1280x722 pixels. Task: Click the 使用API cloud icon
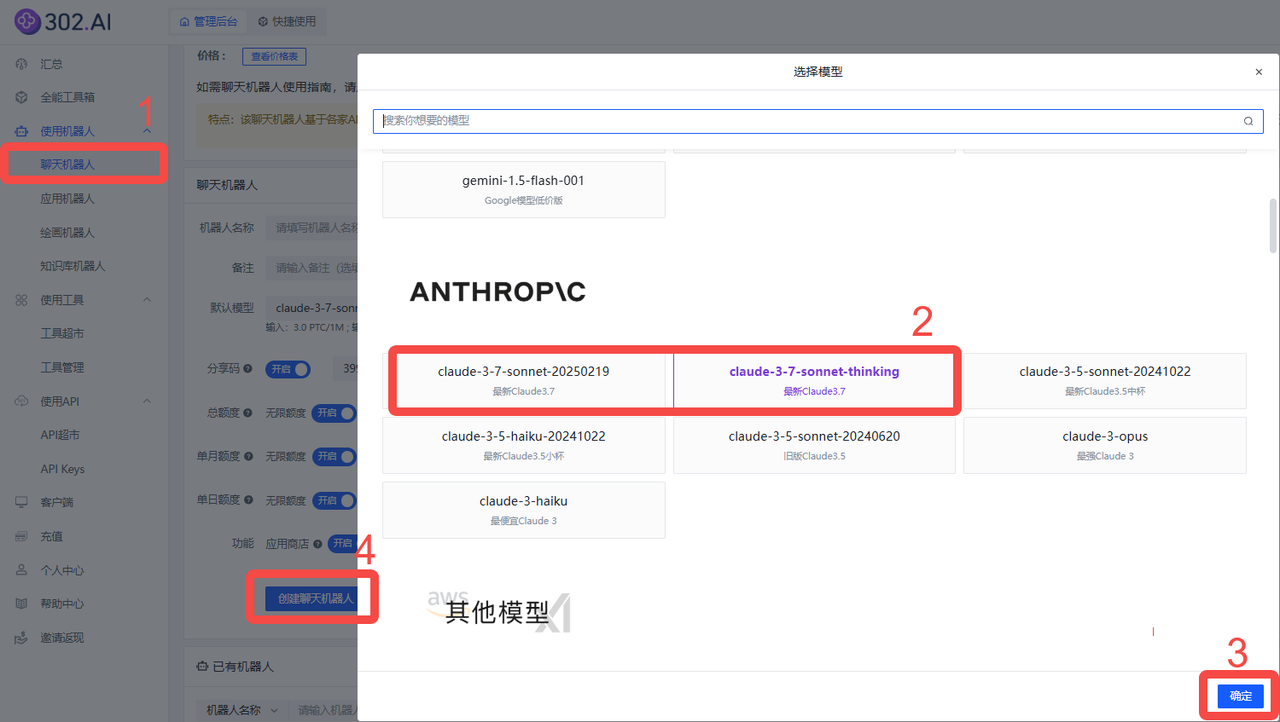(x=21, y=401)
